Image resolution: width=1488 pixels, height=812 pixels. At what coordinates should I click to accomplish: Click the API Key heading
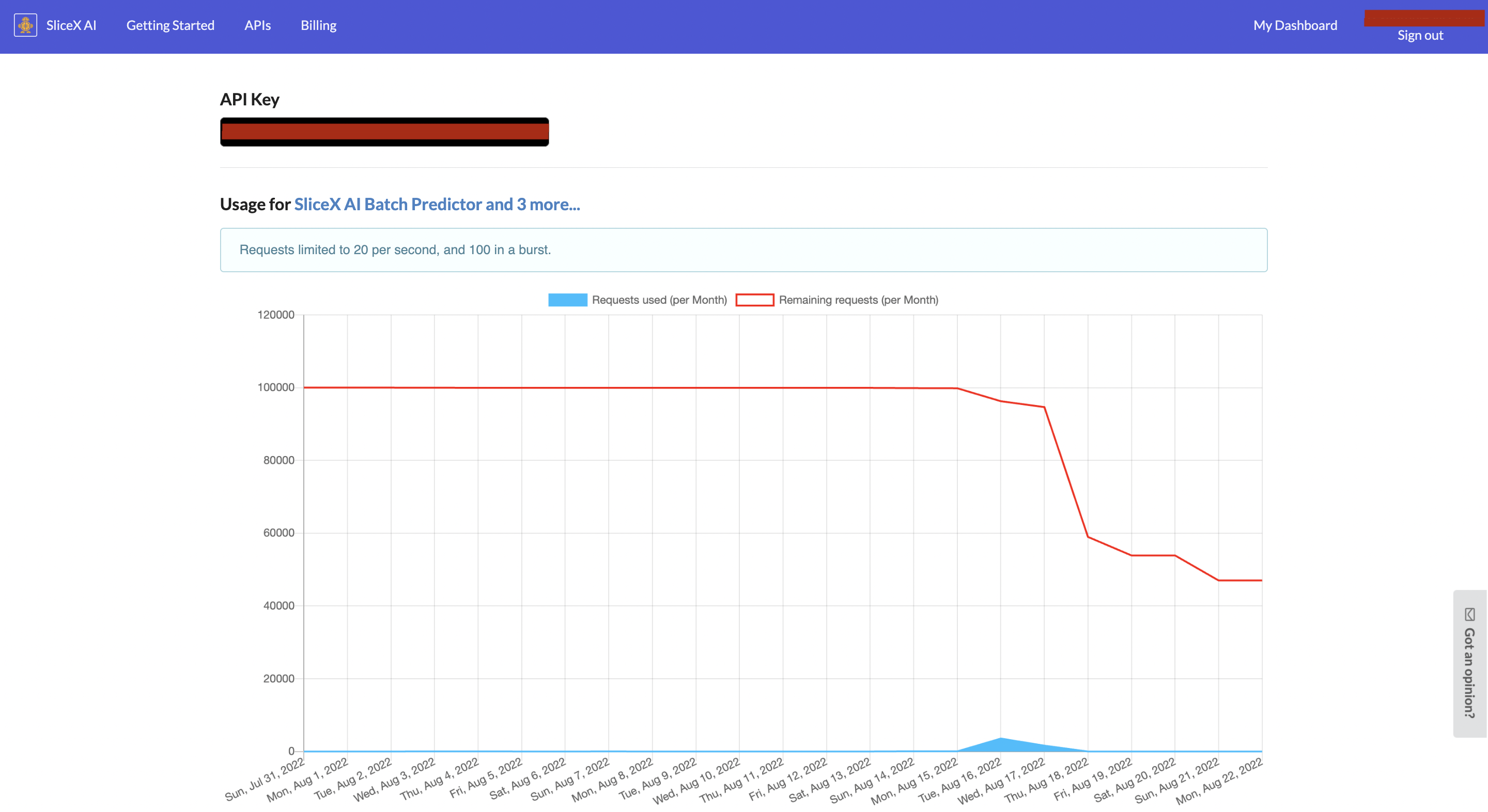coord(250,99)
